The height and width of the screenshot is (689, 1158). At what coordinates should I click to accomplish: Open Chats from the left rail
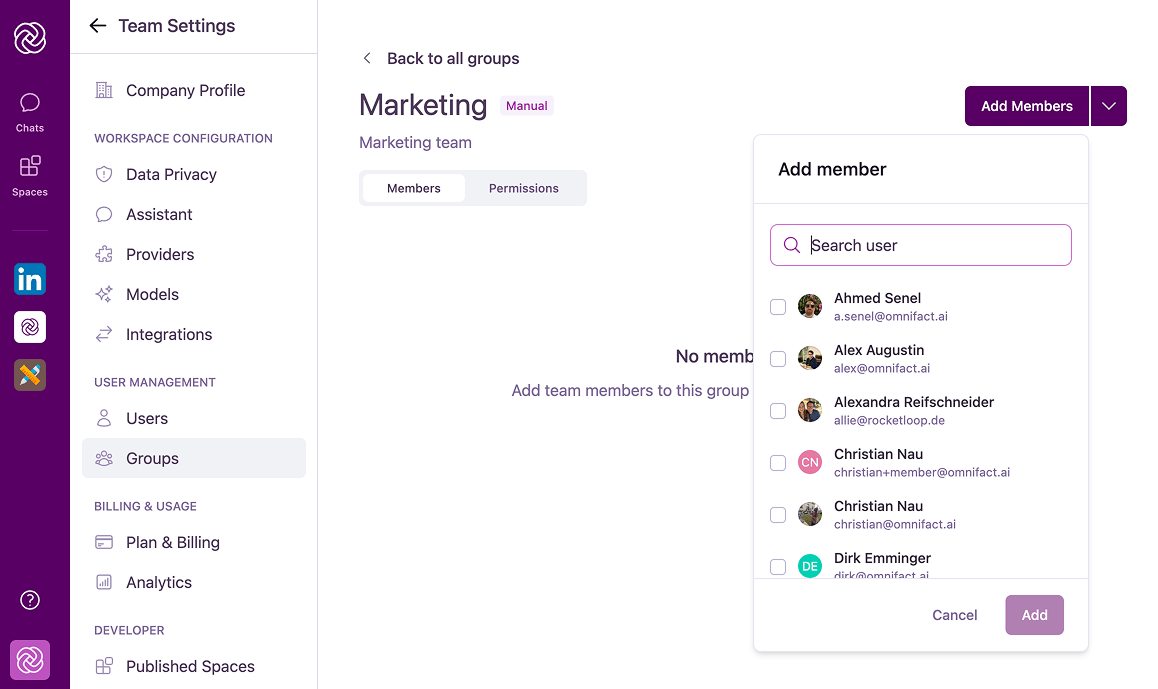point(30,112)
